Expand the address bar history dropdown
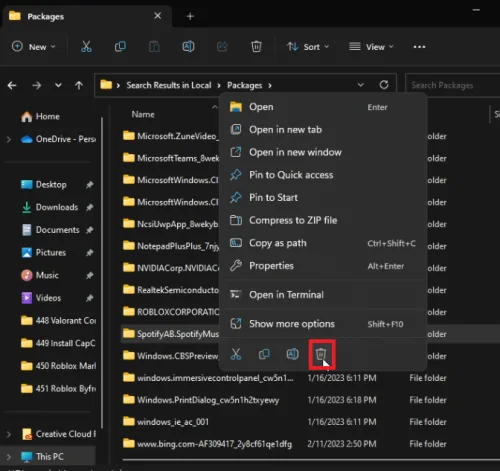The width and height of the screenshot is (500, 471). (x=361, y=85)
